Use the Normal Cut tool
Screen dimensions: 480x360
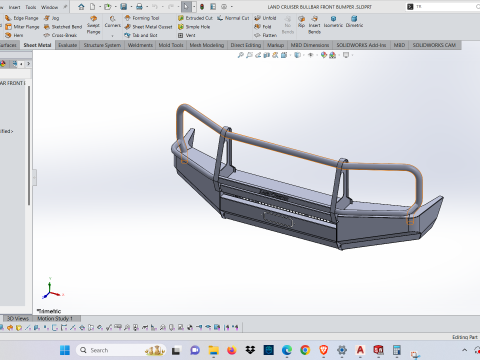click(x=233, y=18)
